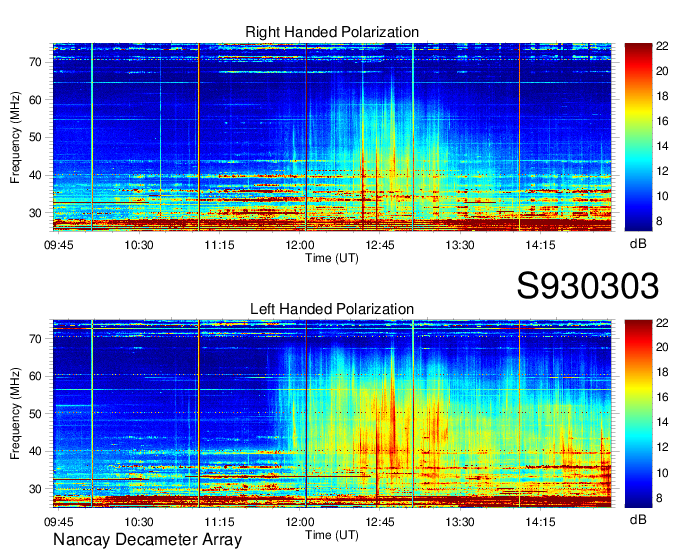This screenshot has height=552, width=680.
Task: Click the 12:45 time tick under Right Handed plot
Action: pos(380,245)
